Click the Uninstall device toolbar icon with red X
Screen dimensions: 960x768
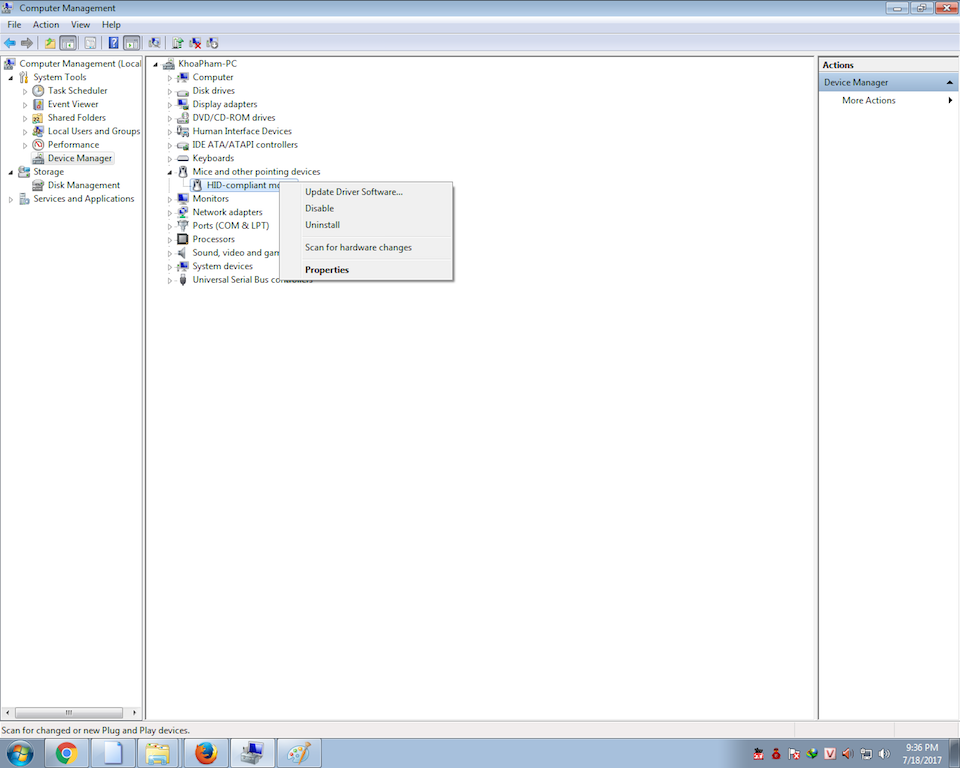195,43
